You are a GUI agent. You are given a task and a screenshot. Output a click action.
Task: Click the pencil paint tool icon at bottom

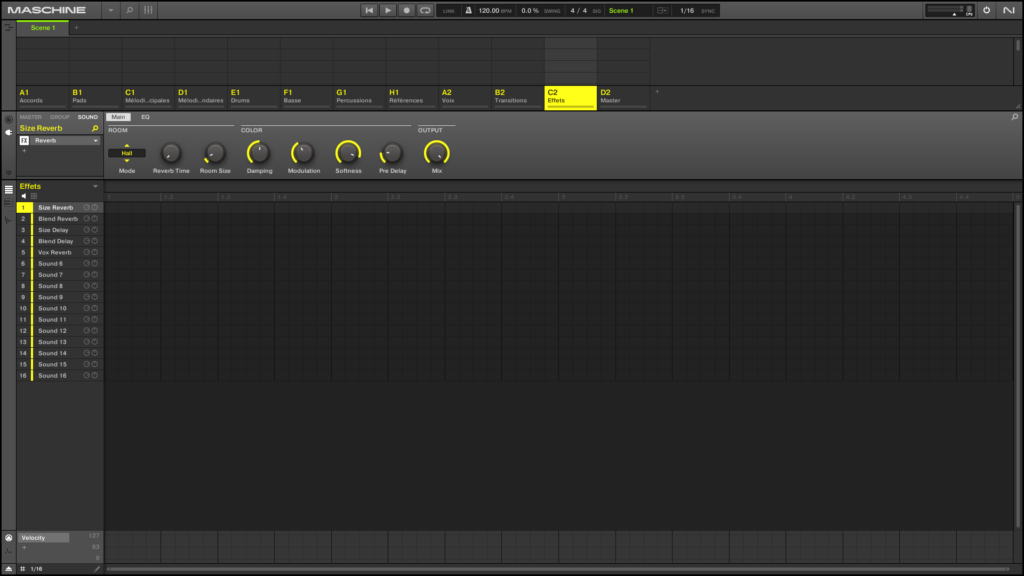click(x=97, y=569)
